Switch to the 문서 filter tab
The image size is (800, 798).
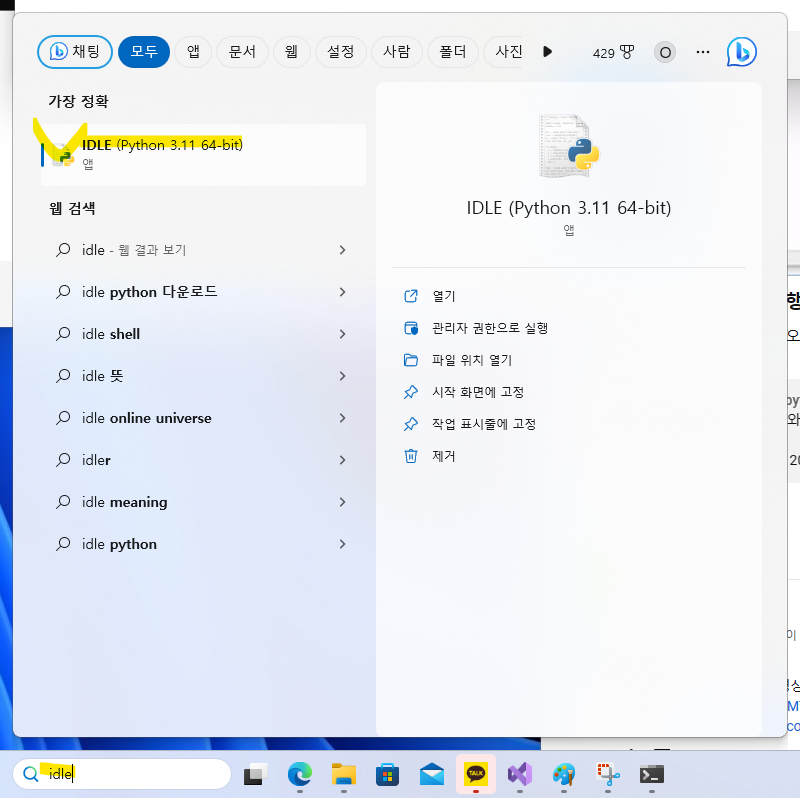coord(242,52)
